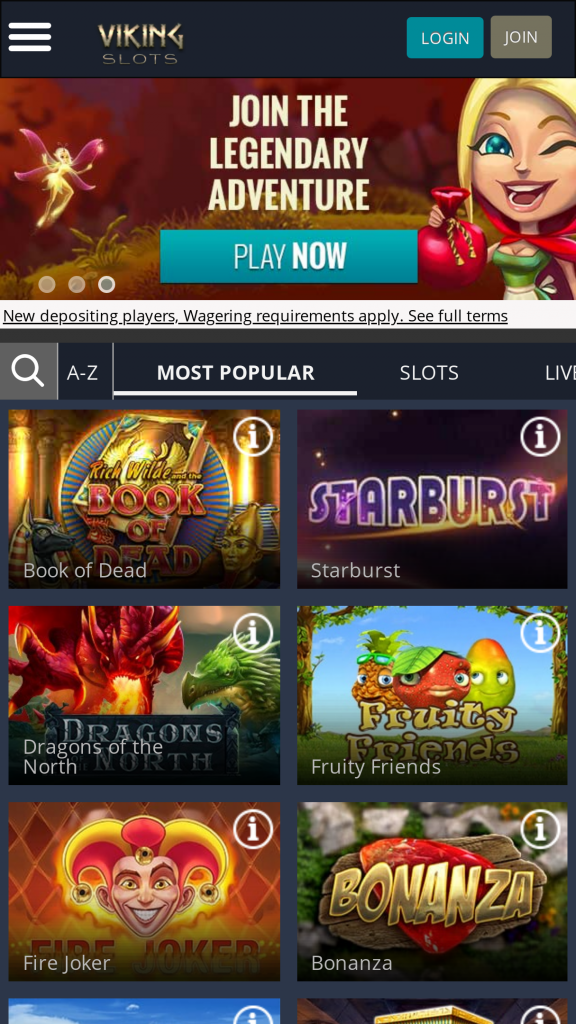The width and height of the screenshot is (576, 1024).
Task: Tap the Fire Joker info icon
Action: [x=253, y=829]
